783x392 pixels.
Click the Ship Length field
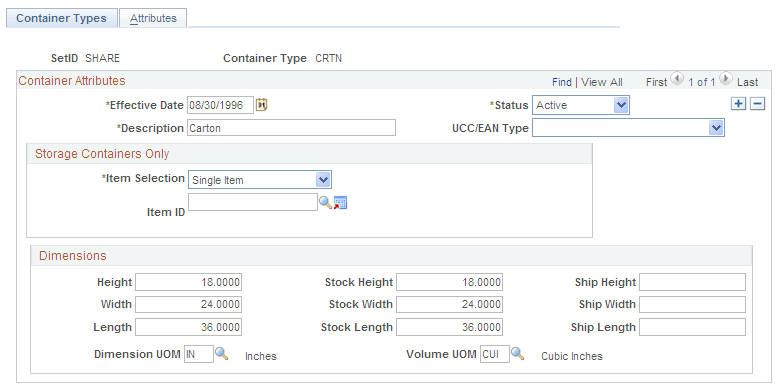tap(693, 327)
